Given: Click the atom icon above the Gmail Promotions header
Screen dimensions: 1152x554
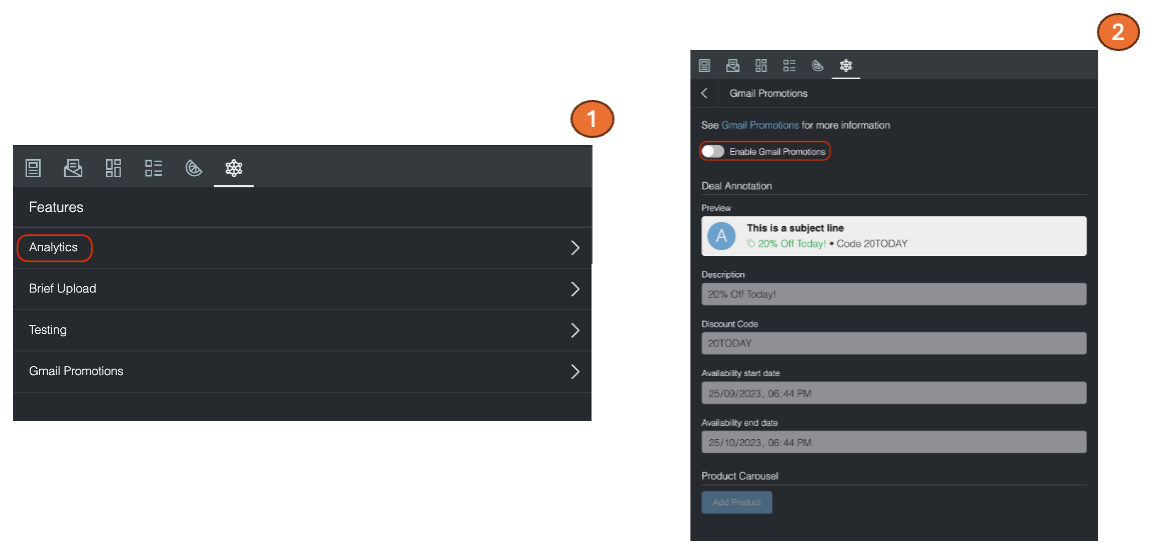Looking at the screenshot, I should [x=846, y=66].
